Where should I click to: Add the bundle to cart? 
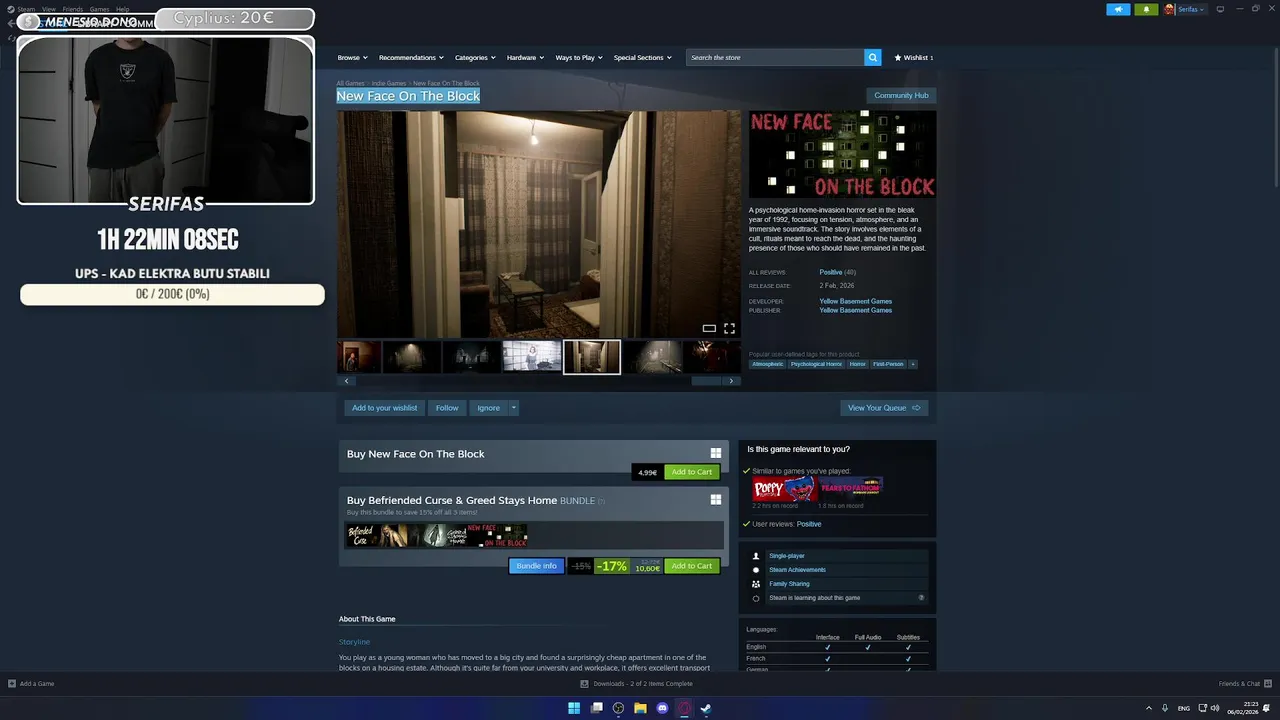coord(692,566)
